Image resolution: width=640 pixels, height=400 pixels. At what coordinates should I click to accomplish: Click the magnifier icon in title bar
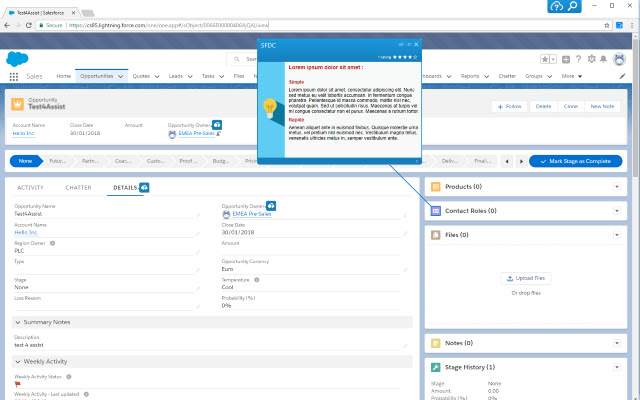[573, 6]
